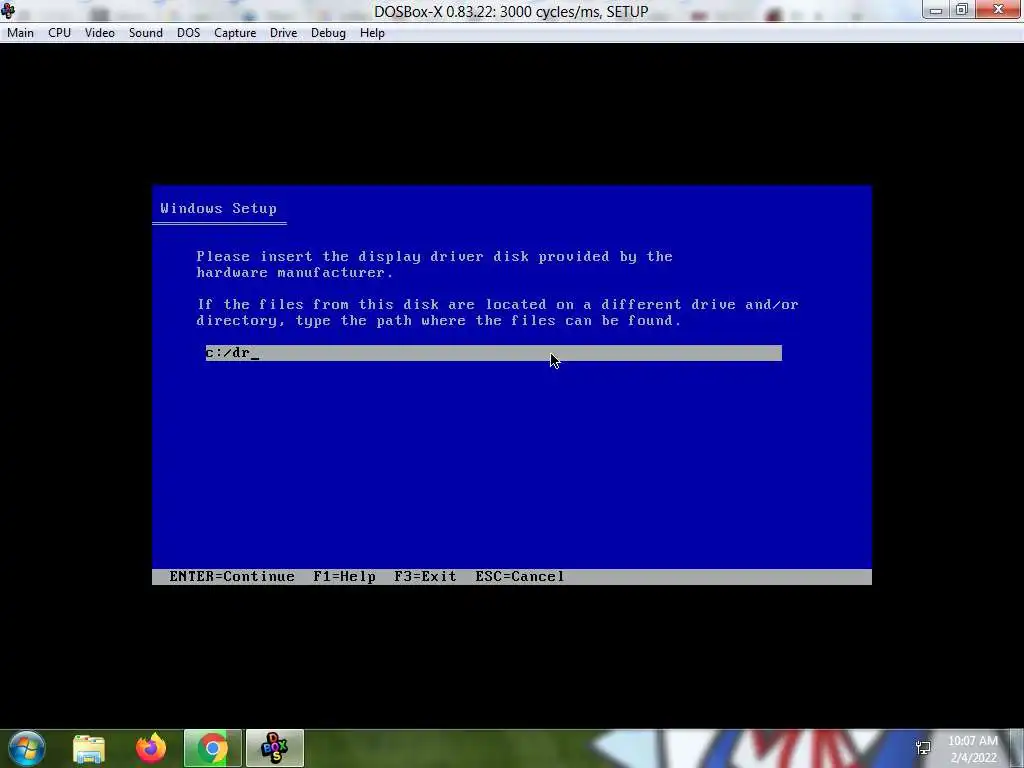Switch to Chrome in the taskbar
The width and height of the screenshot is (1024, 768).
213,748
